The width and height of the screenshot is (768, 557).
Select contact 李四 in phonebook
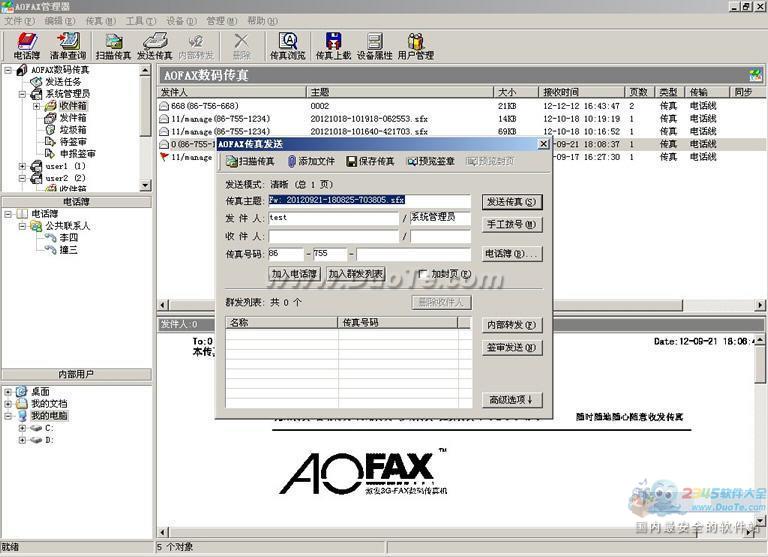69,238
